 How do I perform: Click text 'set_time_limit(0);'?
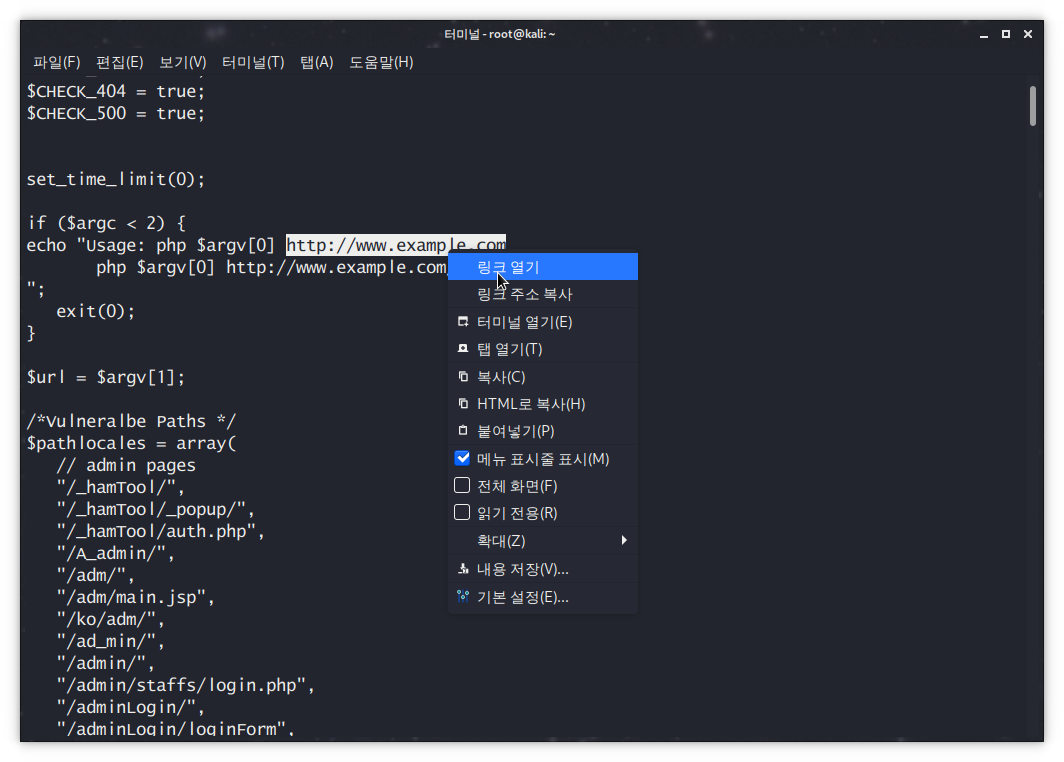pyautogui.click(x=115, y=179)
